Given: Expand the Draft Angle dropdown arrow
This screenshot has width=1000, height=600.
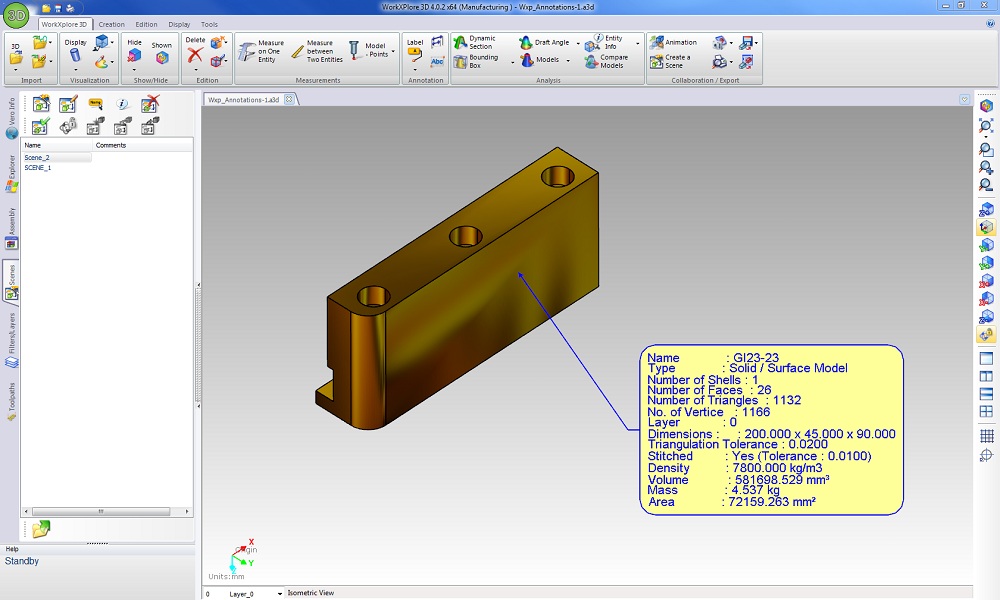Looking at the screenshot, I should pyautogui.click(x=579, y=43).
